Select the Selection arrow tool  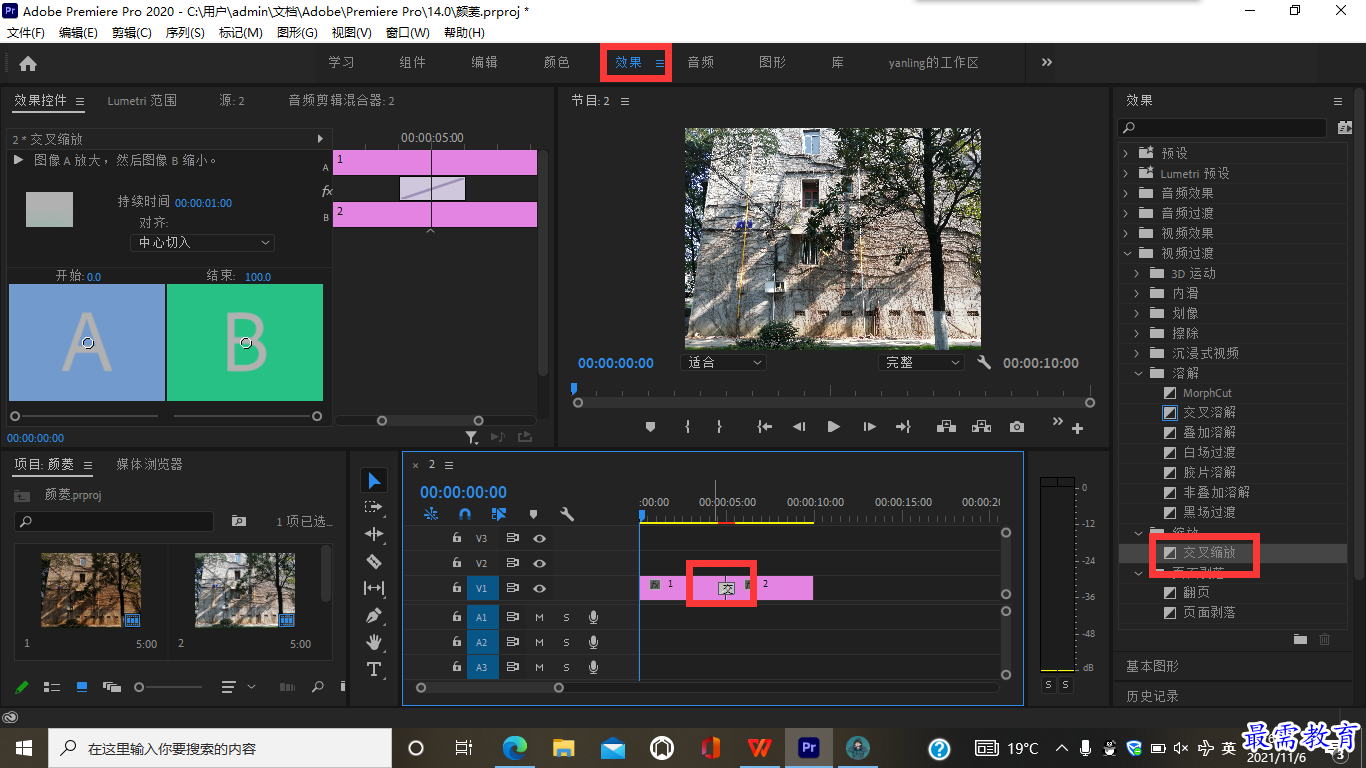[x=374, y=481]
